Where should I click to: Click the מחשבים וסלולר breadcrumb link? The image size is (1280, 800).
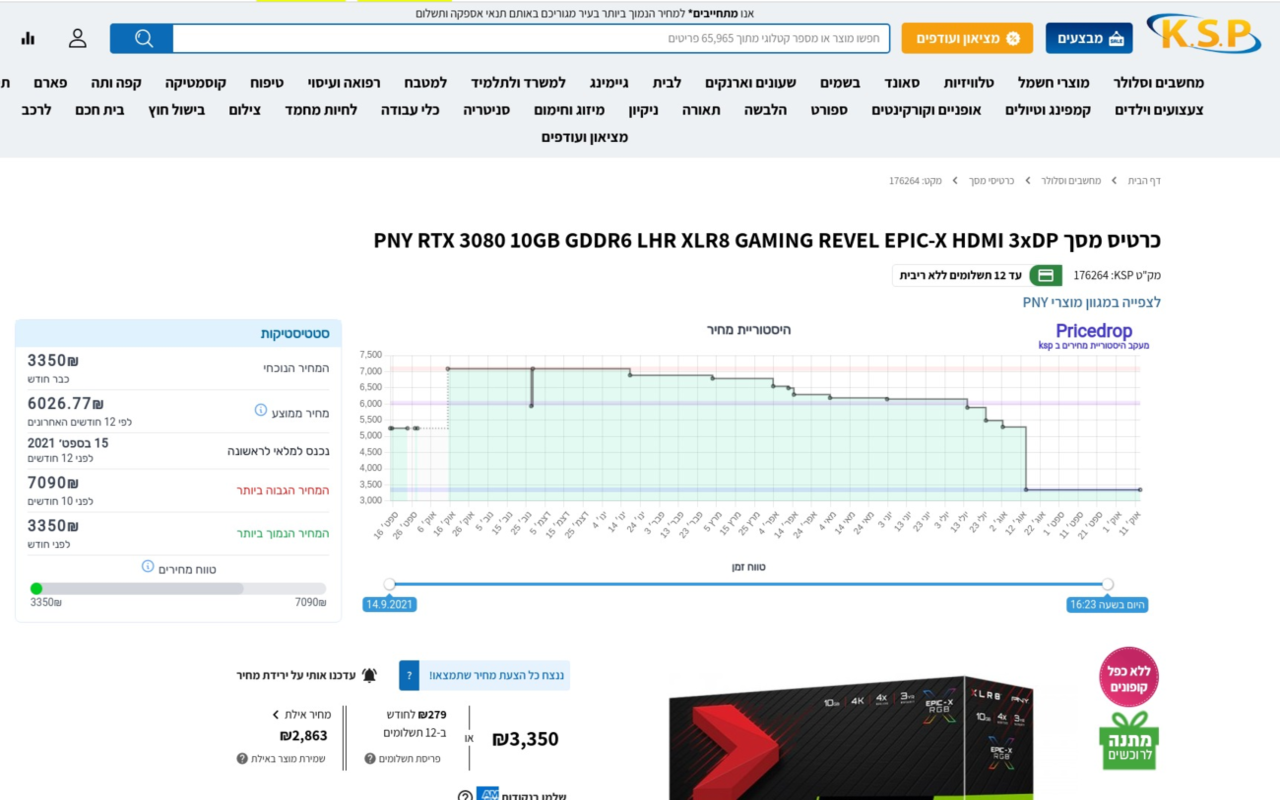point(1071,181)
